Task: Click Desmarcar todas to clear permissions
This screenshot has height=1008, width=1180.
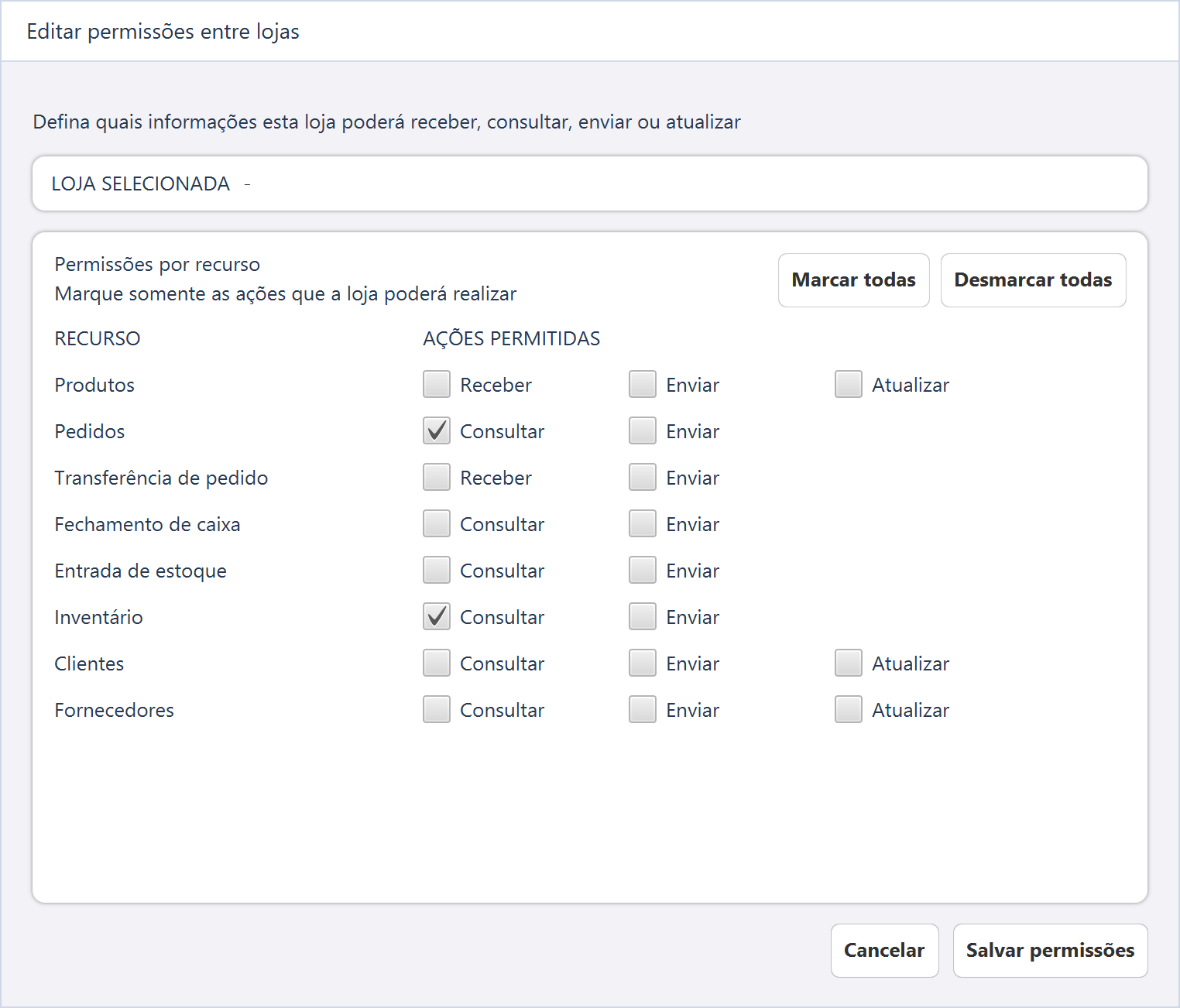Action: point(1033,280)
